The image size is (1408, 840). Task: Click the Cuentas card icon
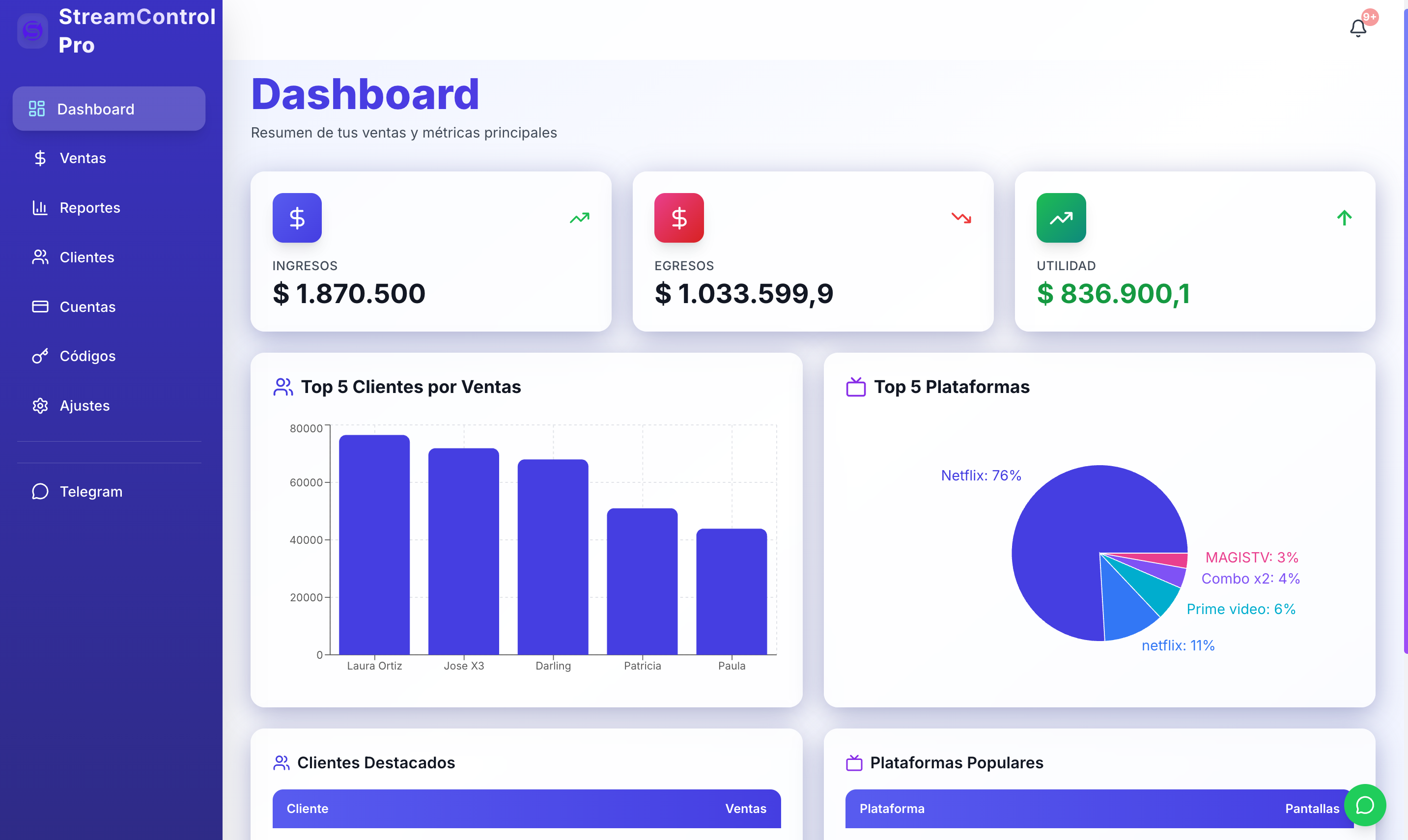tap(40, 307)
